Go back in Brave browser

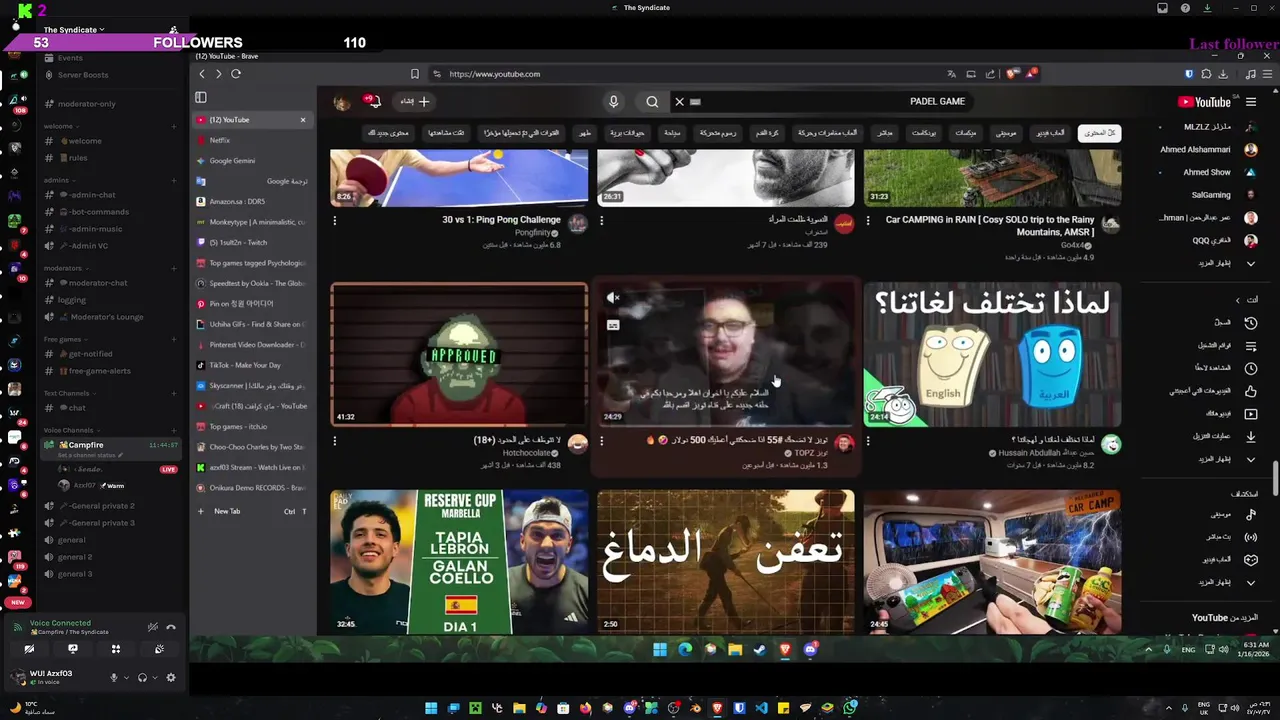[x=202, y=74]
